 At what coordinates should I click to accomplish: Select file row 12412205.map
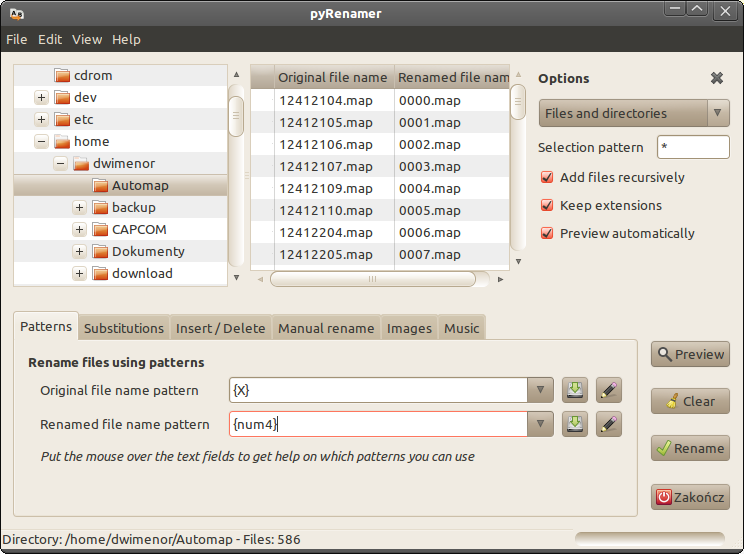click(x=380, y=255)
